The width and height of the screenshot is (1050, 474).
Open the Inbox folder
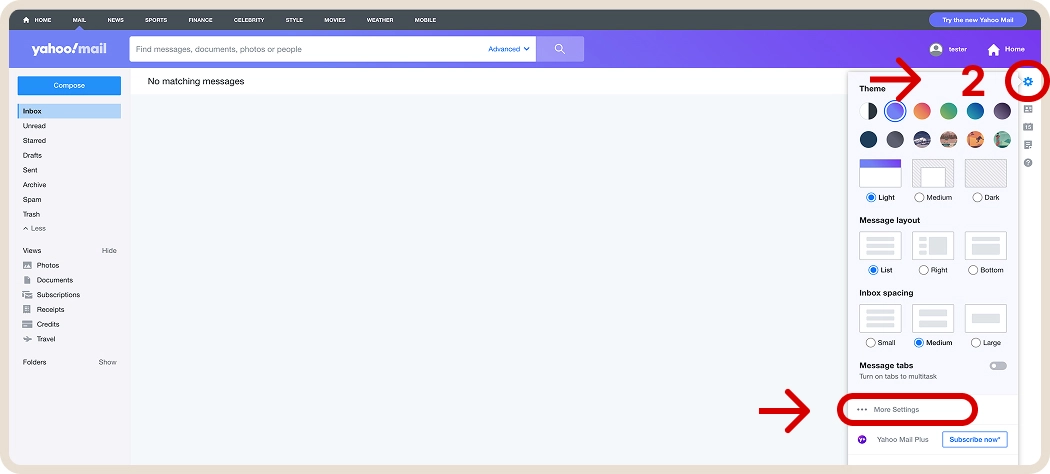tap(69, 111)
